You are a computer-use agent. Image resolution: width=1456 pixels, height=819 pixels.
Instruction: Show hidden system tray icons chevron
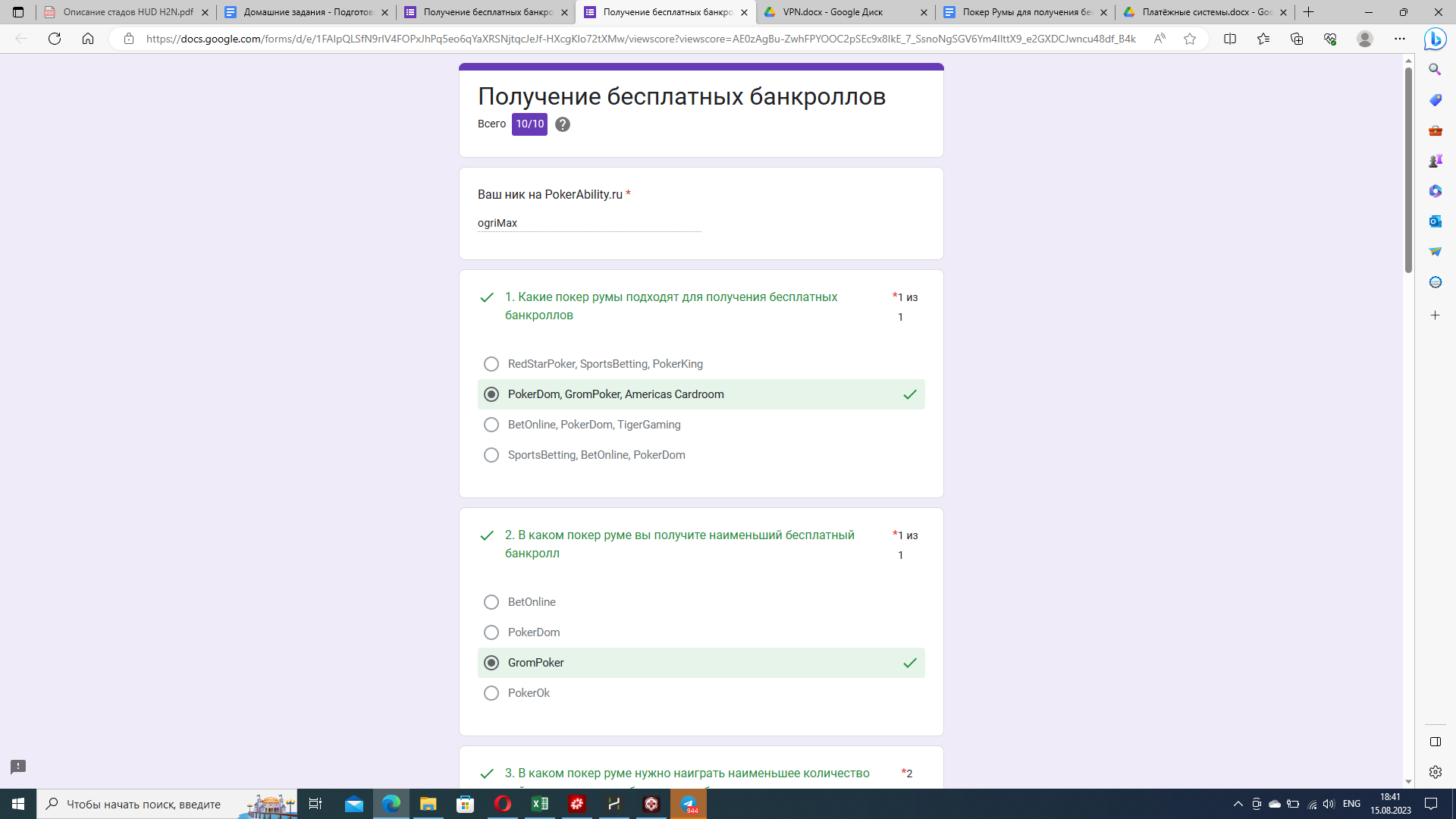click(x=1238, y=804)
